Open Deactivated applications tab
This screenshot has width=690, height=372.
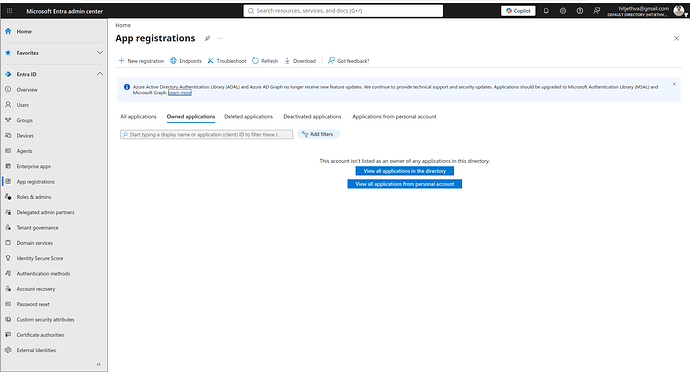[312, 117]
